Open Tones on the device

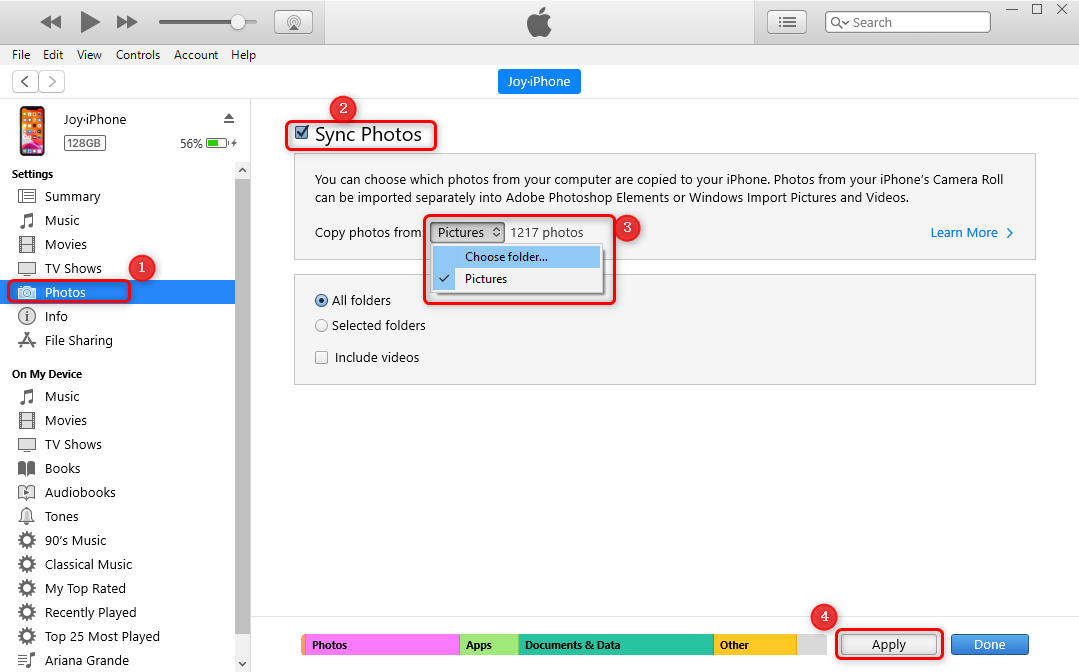pos(117,517)
